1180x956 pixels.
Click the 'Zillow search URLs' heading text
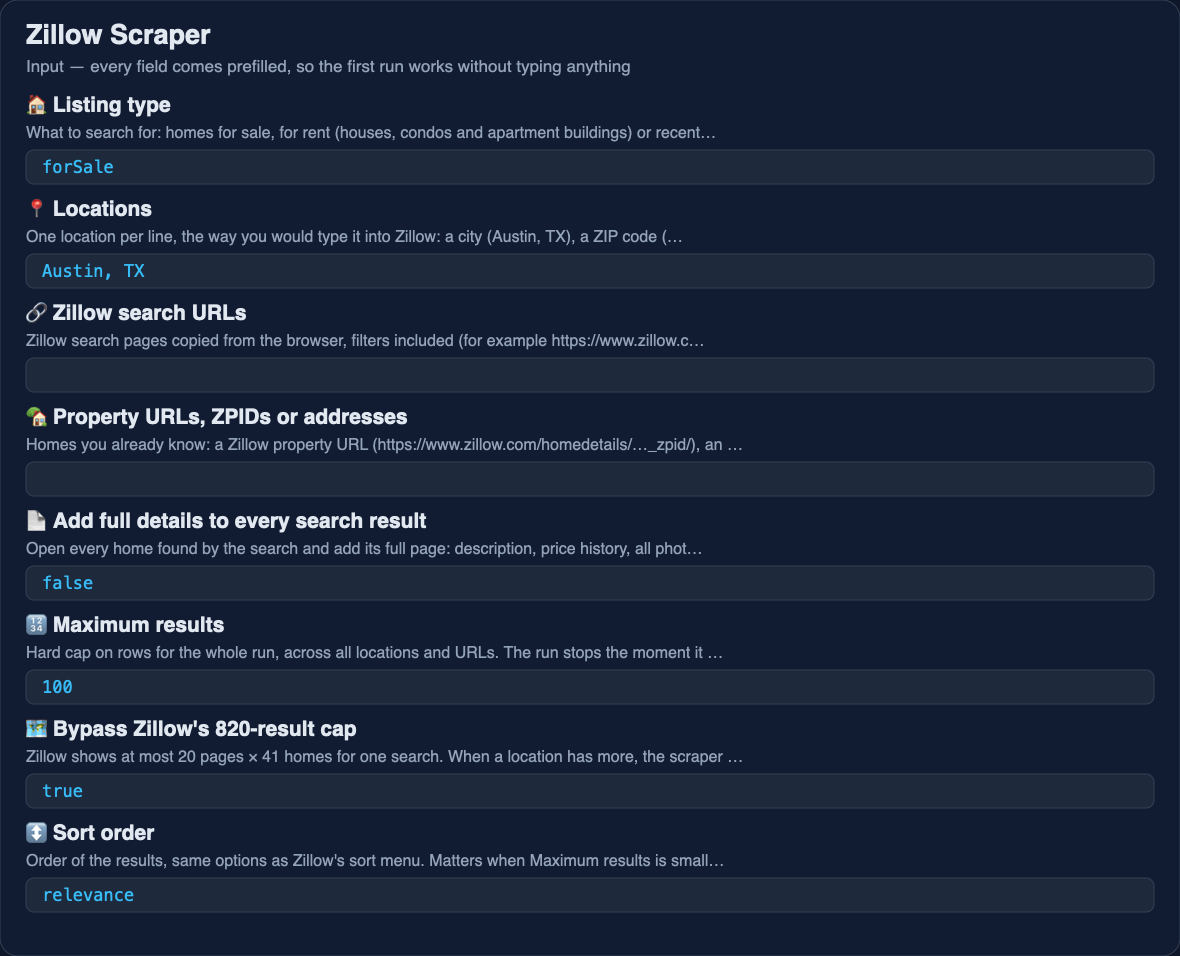149,312
